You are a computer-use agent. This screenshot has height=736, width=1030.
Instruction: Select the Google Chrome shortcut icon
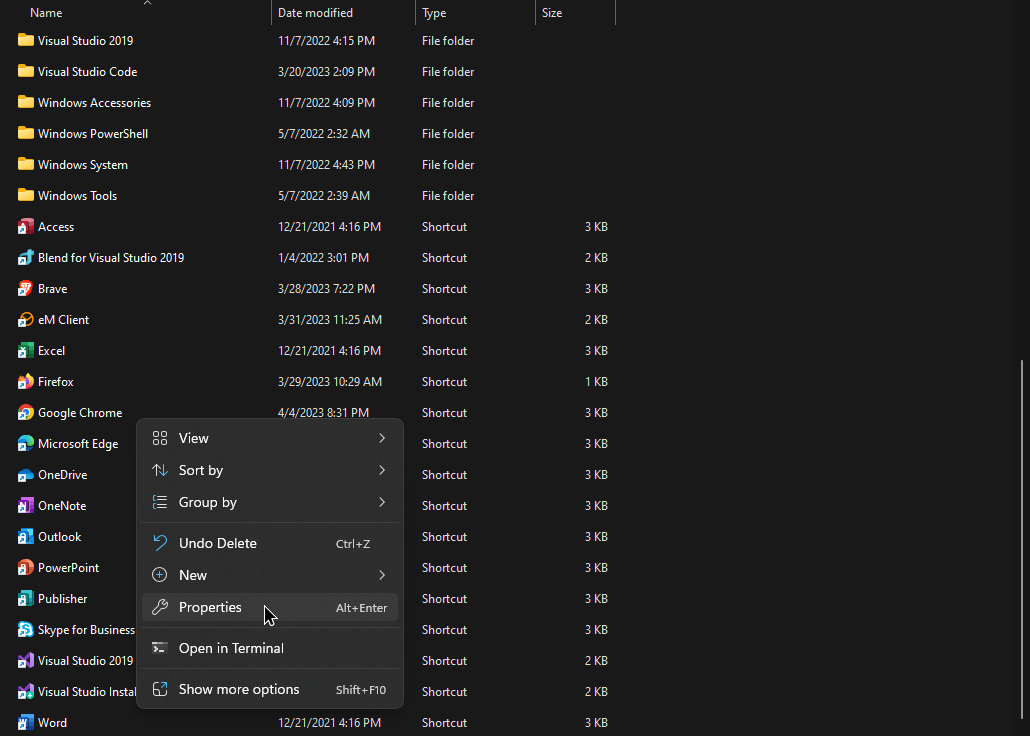26,412
